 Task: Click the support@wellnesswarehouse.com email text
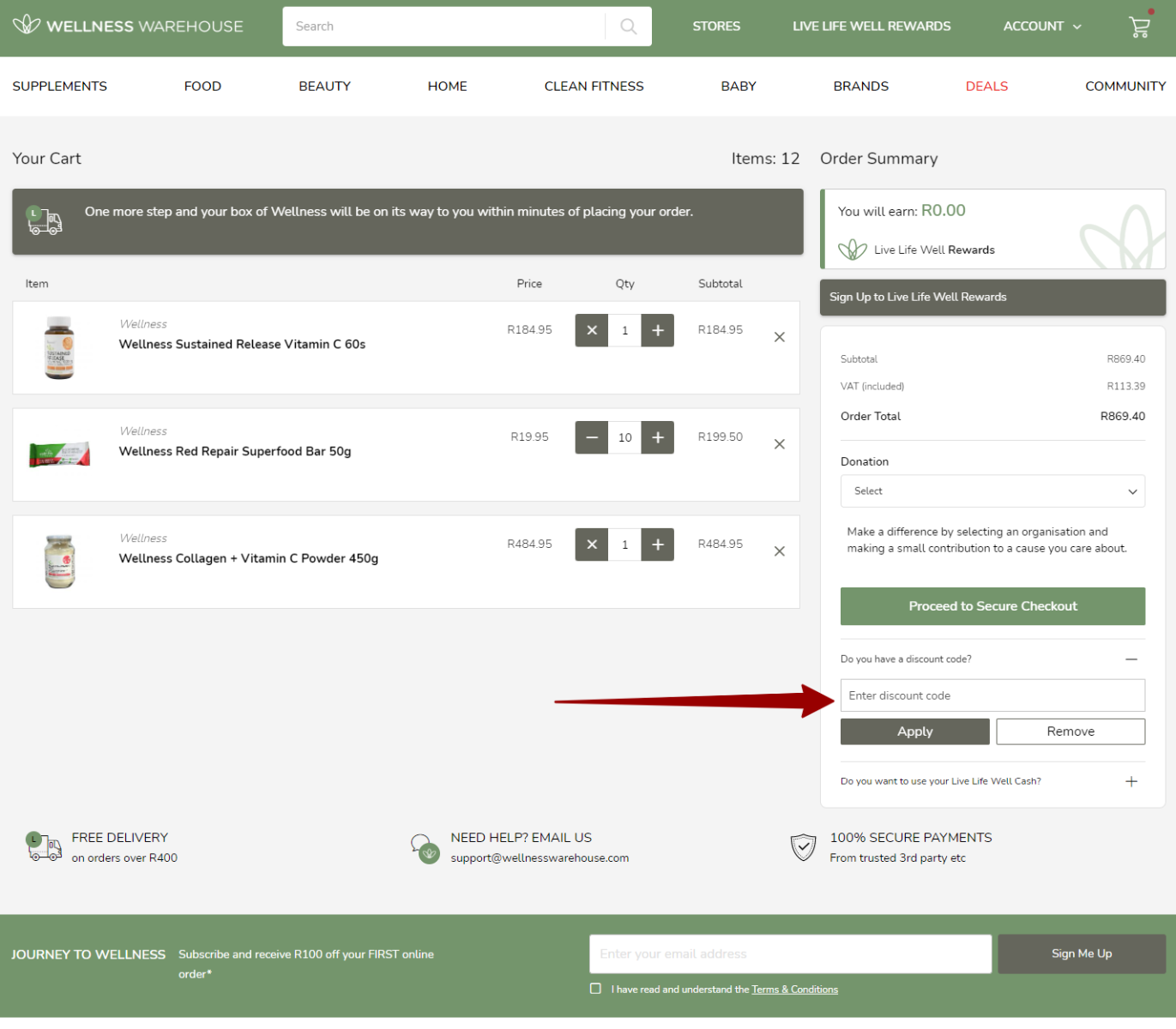(540, 857)
